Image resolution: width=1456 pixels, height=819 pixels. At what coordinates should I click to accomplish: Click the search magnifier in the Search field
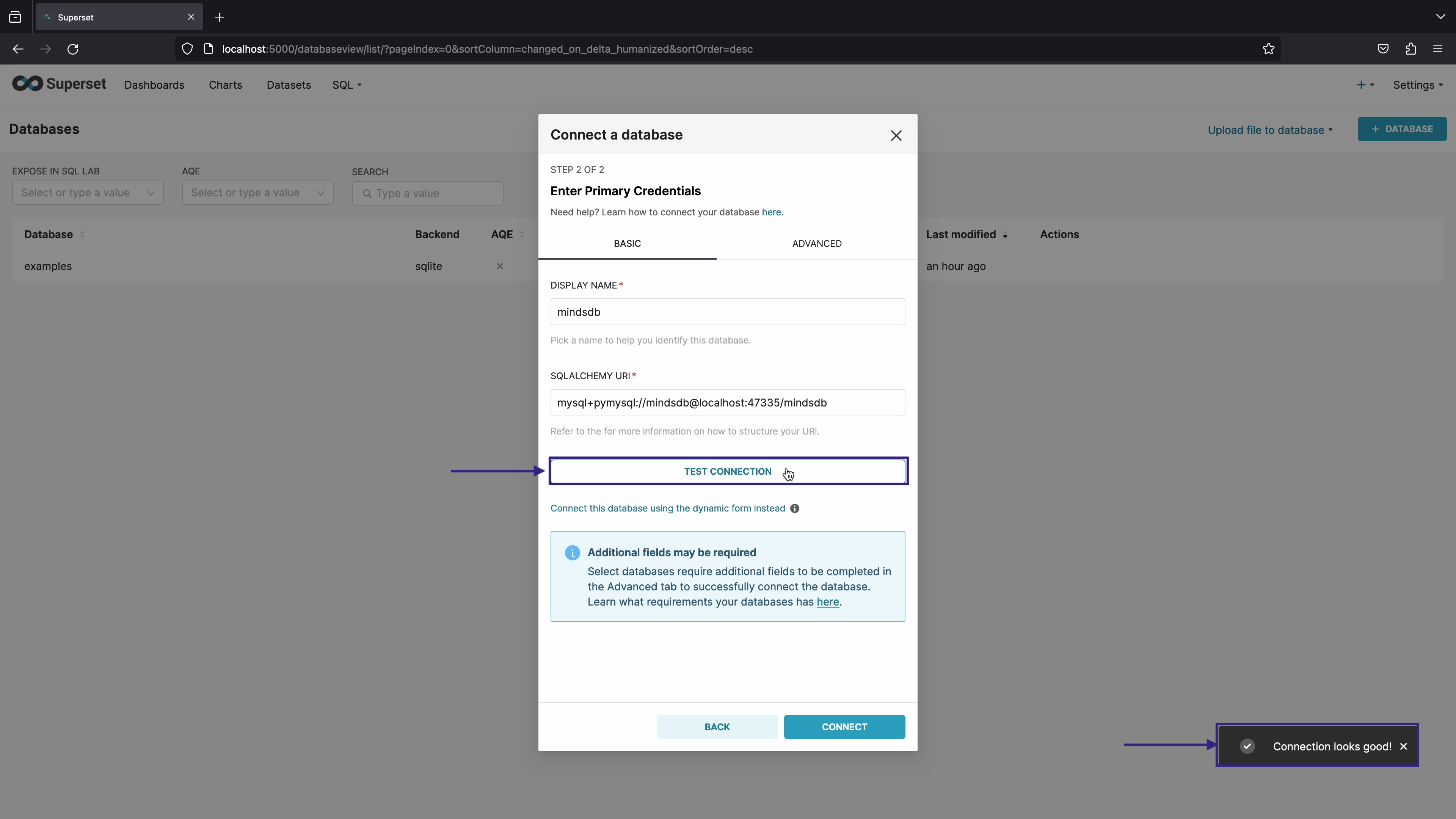367,193
